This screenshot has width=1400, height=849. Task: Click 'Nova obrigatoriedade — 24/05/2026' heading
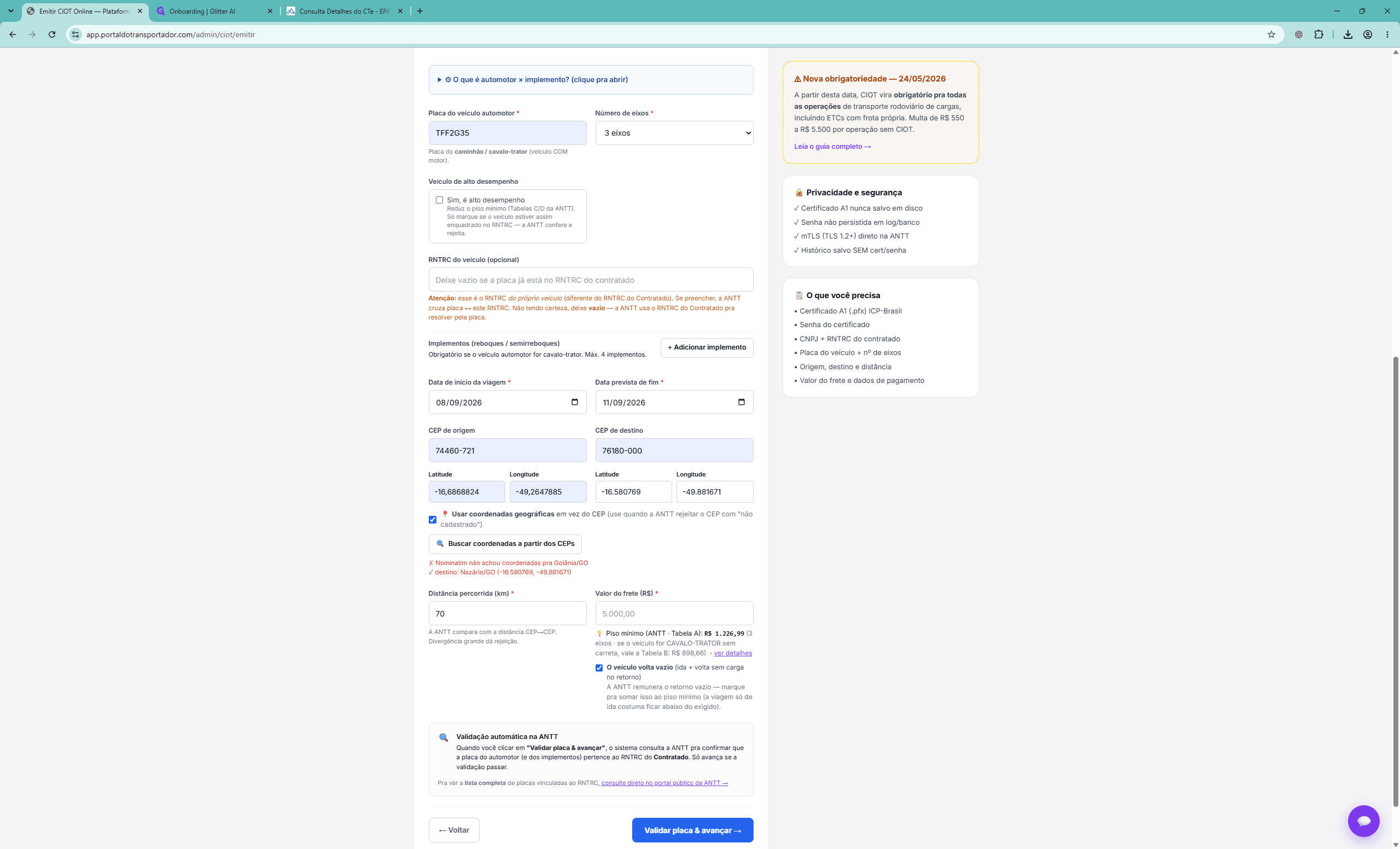870,78
